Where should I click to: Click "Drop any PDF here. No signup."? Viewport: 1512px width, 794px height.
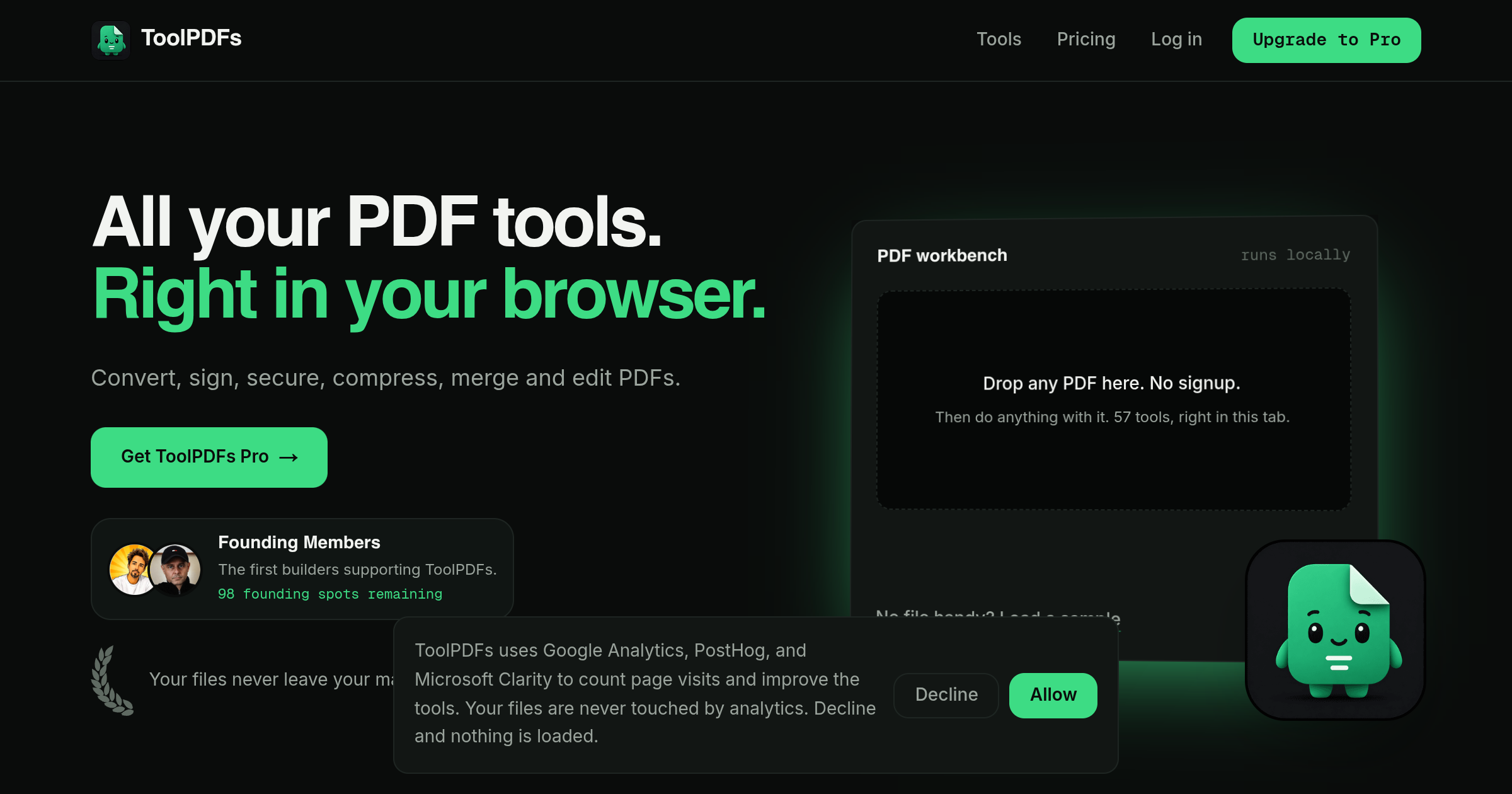click(1111, 383)
